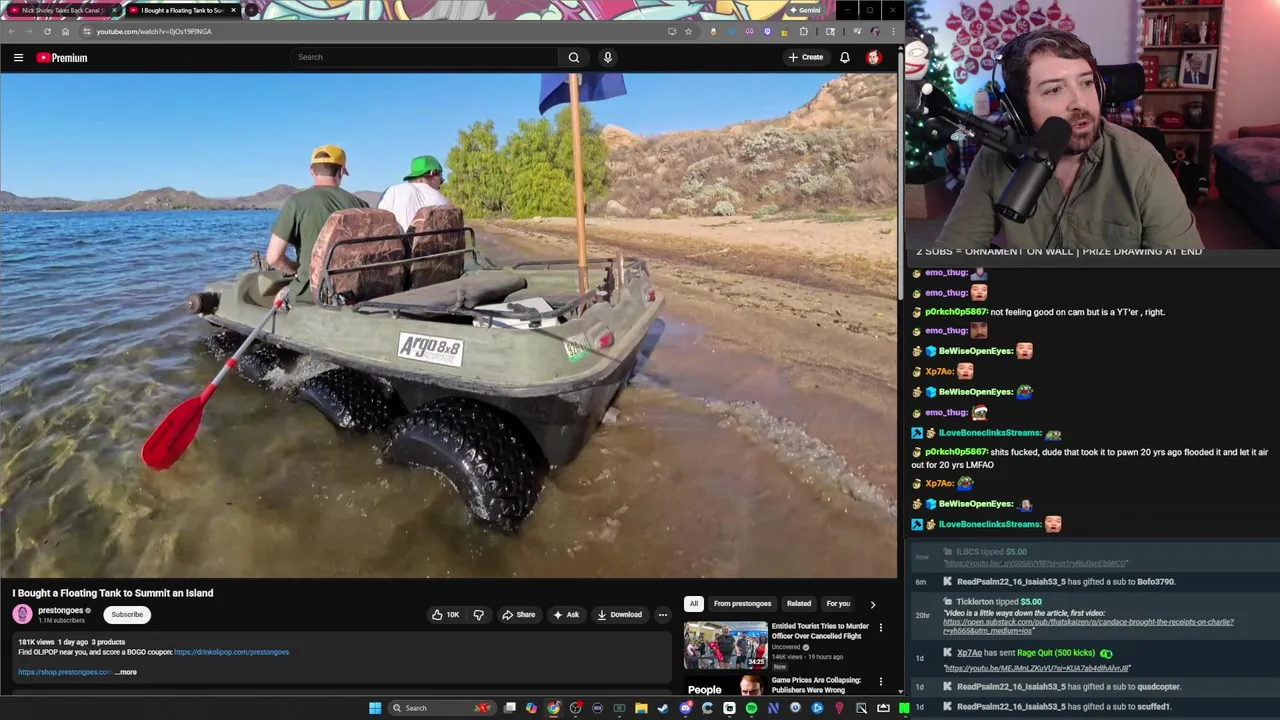Screen dimensions: 1280x720
Task: Open options for Entitled Tourist video
Action: coord(880,628)
